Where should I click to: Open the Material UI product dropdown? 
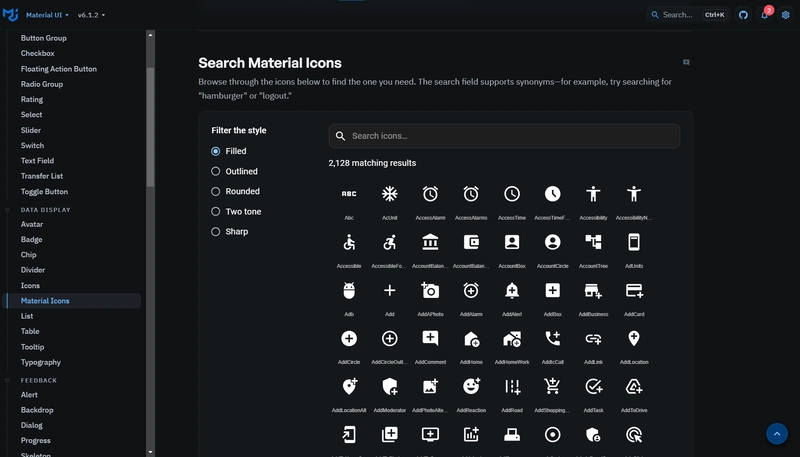[x=47, y=15]
